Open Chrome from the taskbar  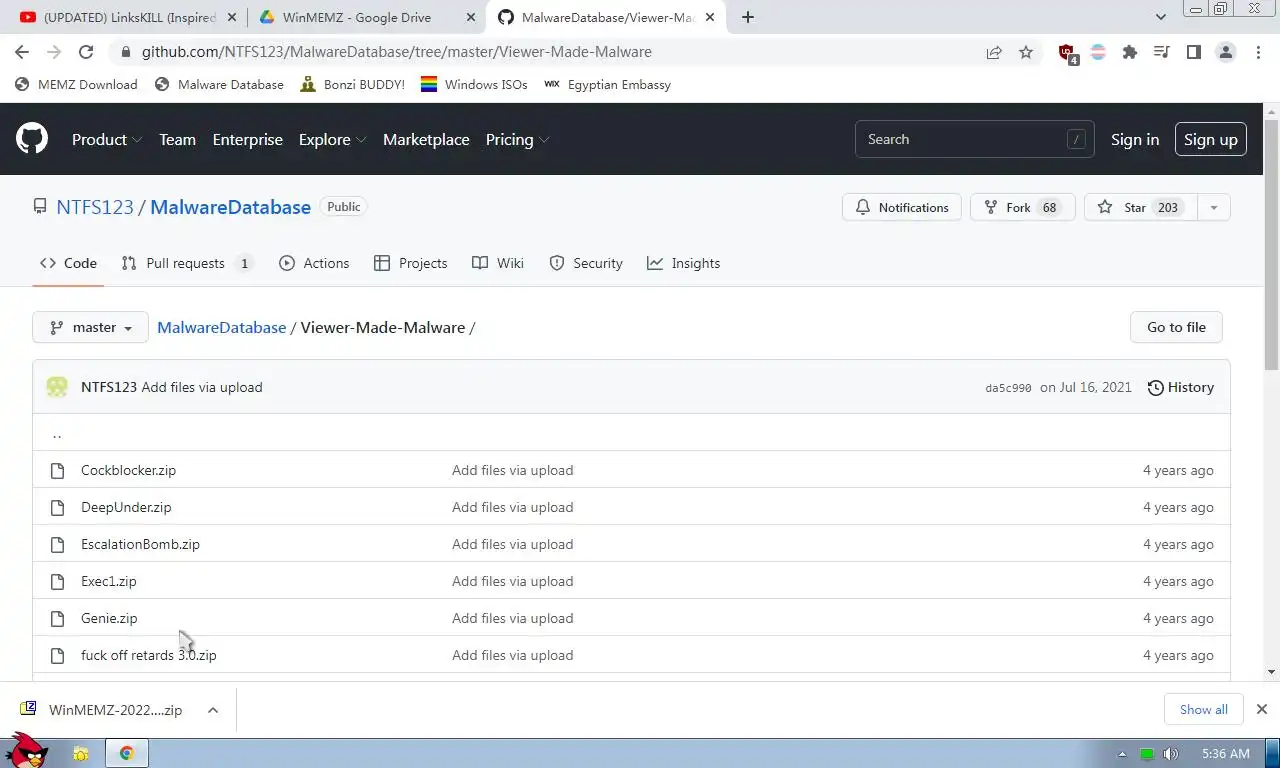tap(126, 753)
